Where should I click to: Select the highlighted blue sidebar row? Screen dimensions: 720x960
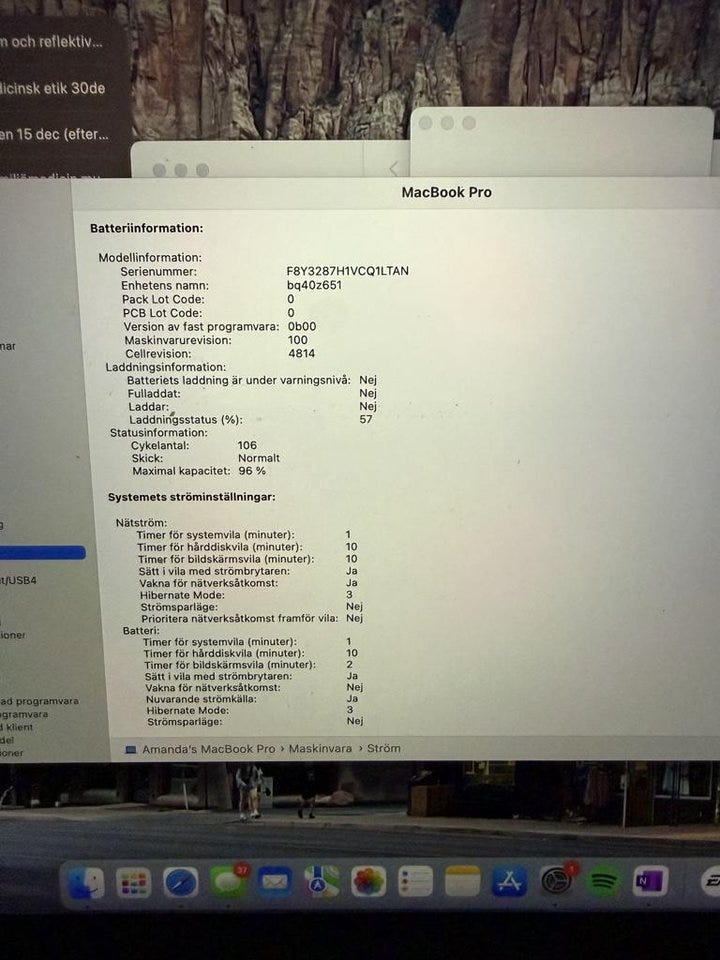point(42,553)
